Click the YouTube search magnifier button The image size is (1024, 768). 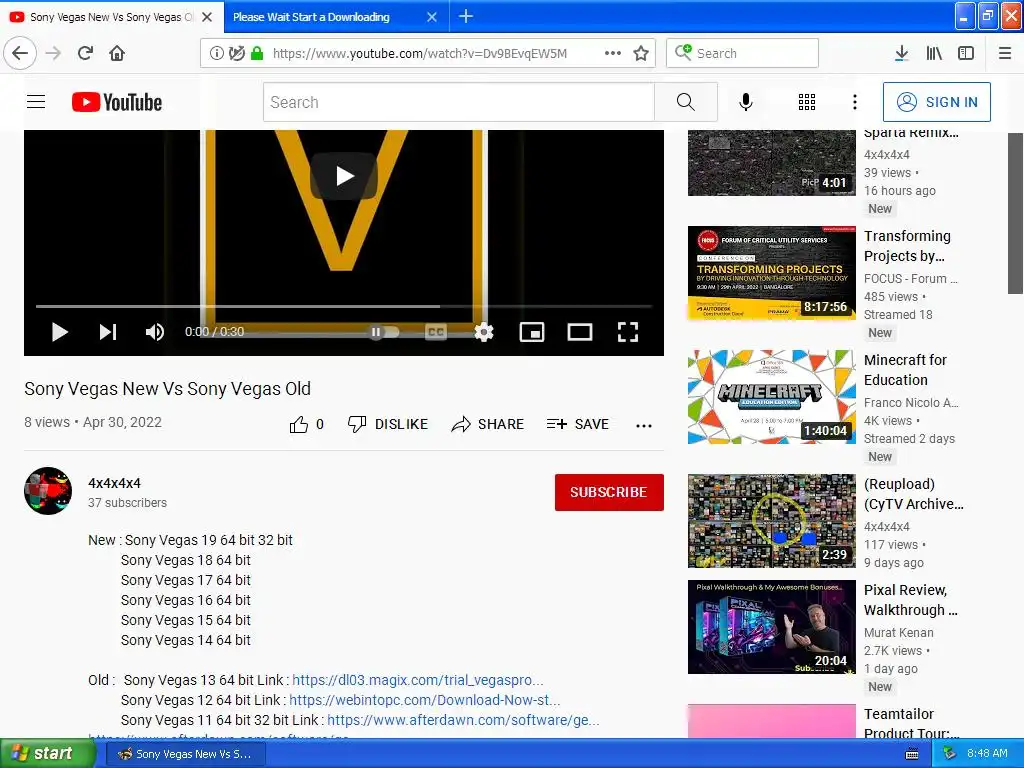686,102
